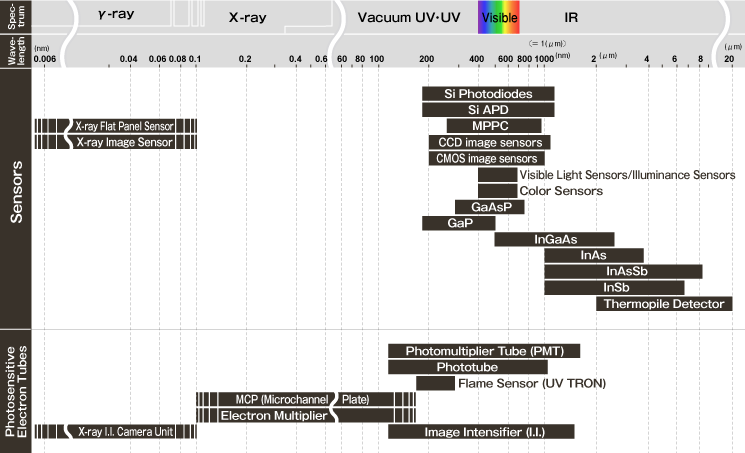Select the InAsSb sensor bar
This screenshot has width=745, height=453.
click(x=624, y=271)
